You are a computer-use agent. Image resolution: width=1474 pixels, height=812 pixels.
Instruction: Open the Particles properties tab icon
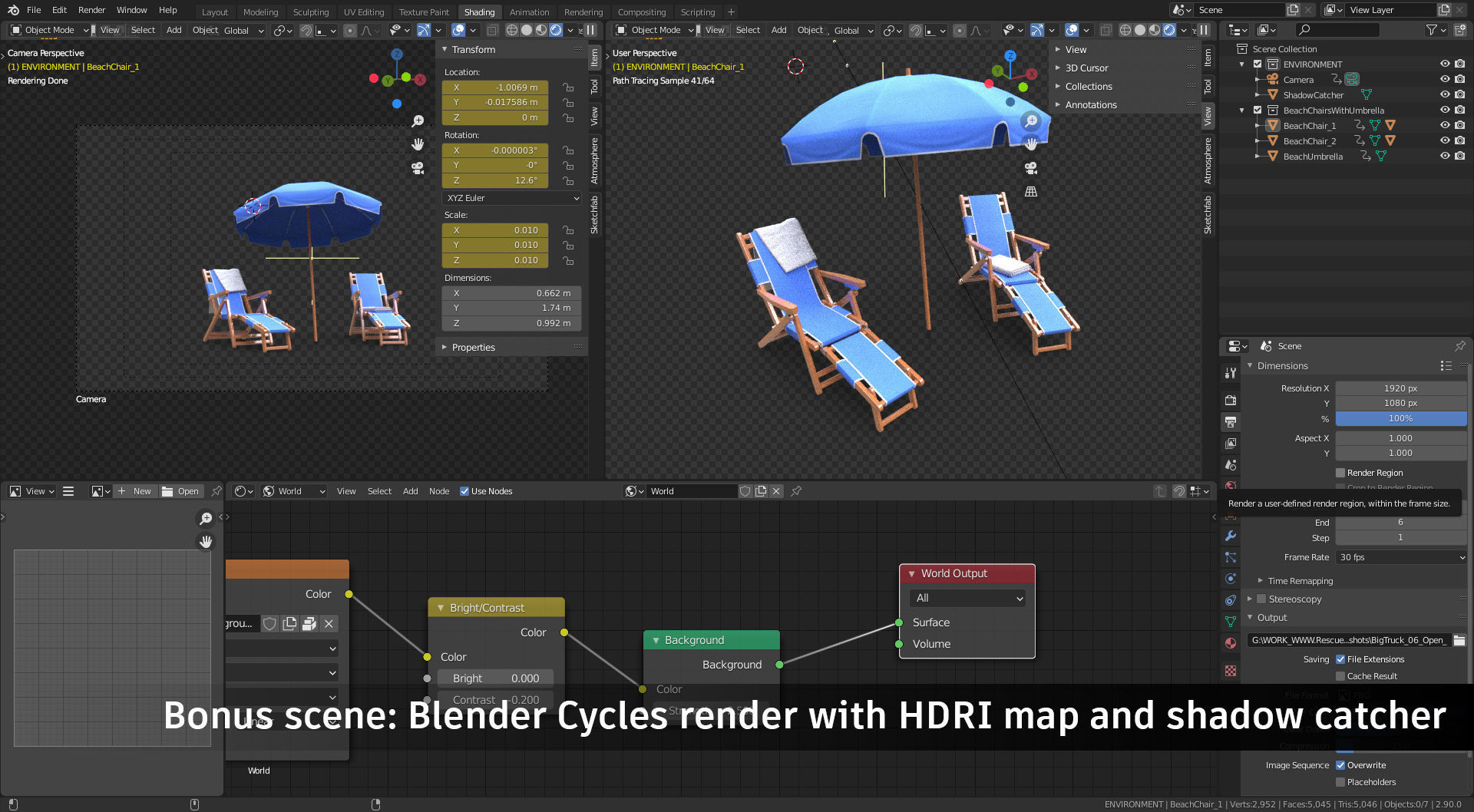[1231, 557]
